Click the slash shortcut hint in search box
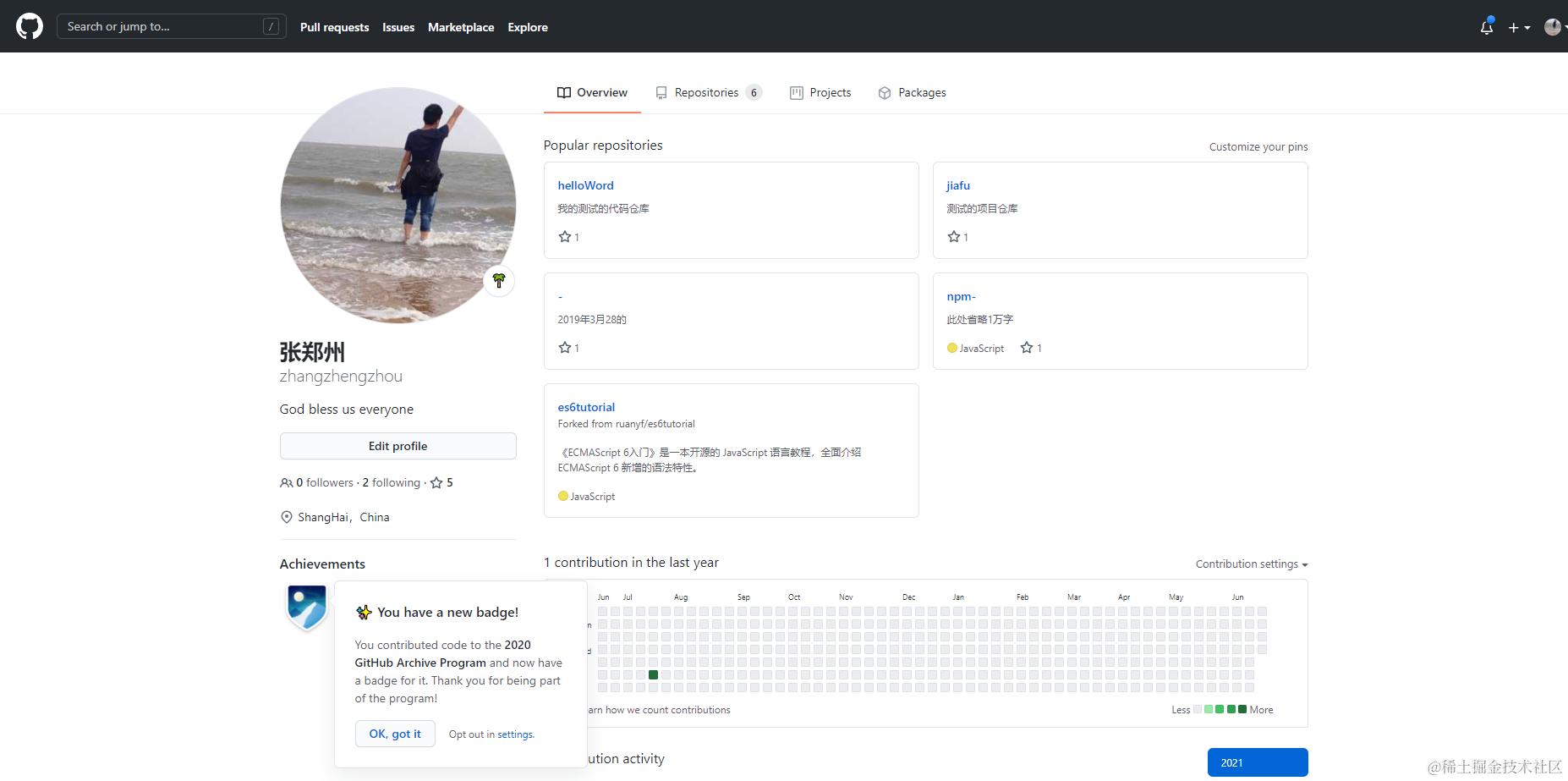 click(x=271, y=26)
